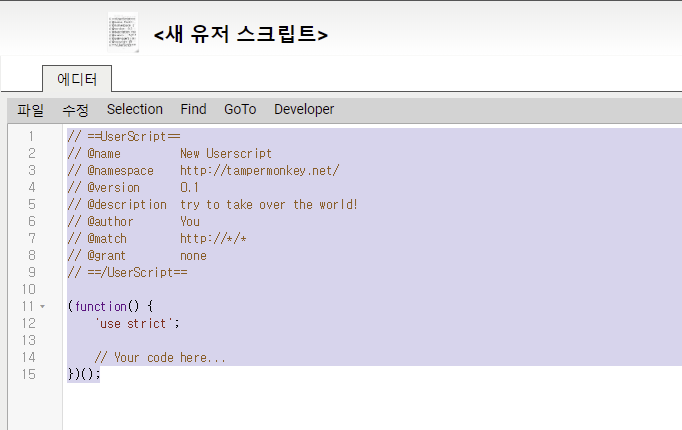Viewport: 682px width, 430px height.
Task: Click '@description' metadata key
Action: 127,204
